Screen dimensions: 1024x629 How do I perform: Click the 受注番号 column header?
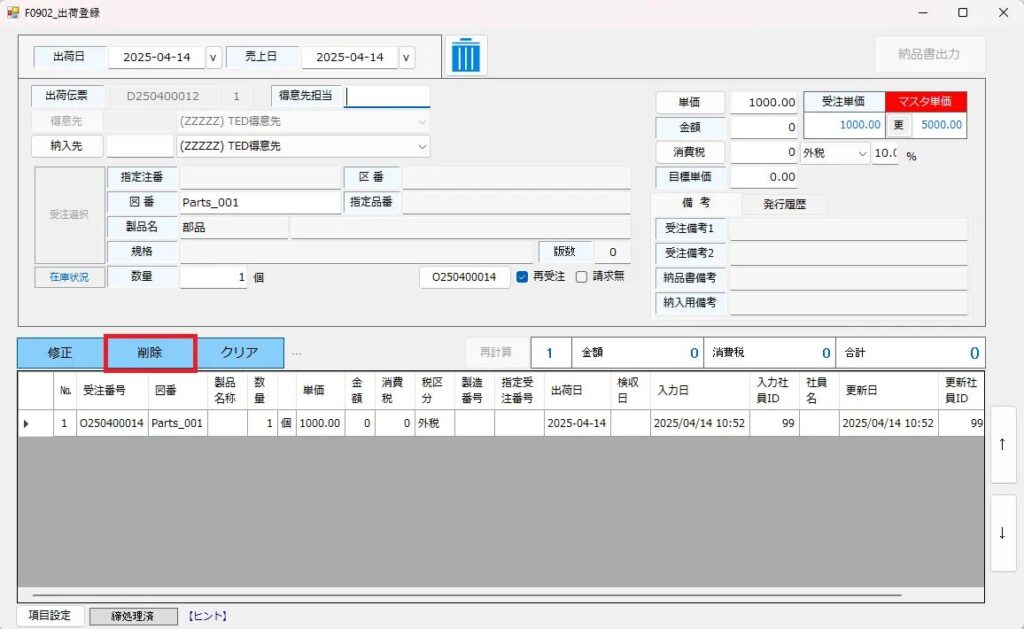tap(112, 391)
